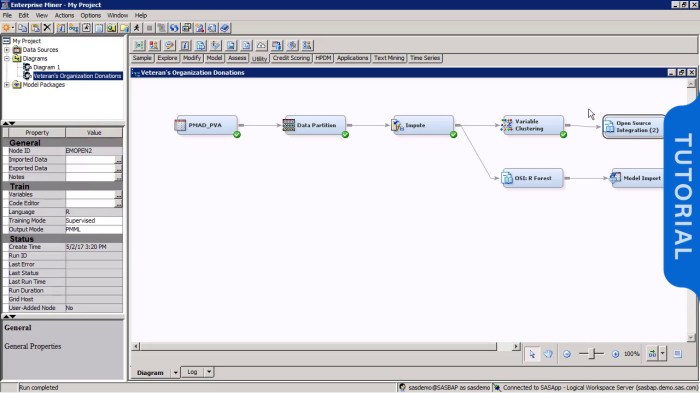Screen dimensions: 700x393
Task: Click Exported Data ellipsis button
Action: [118, 169]
